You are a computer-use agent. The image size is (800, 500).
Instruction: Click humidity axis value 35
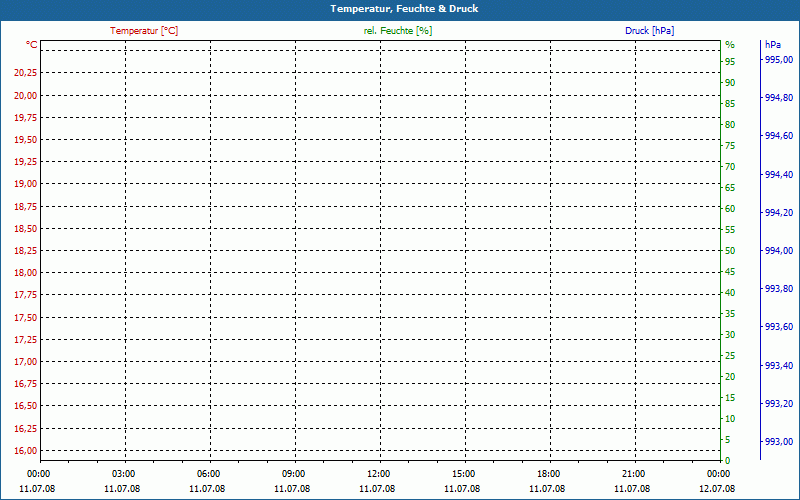[730, 314]
